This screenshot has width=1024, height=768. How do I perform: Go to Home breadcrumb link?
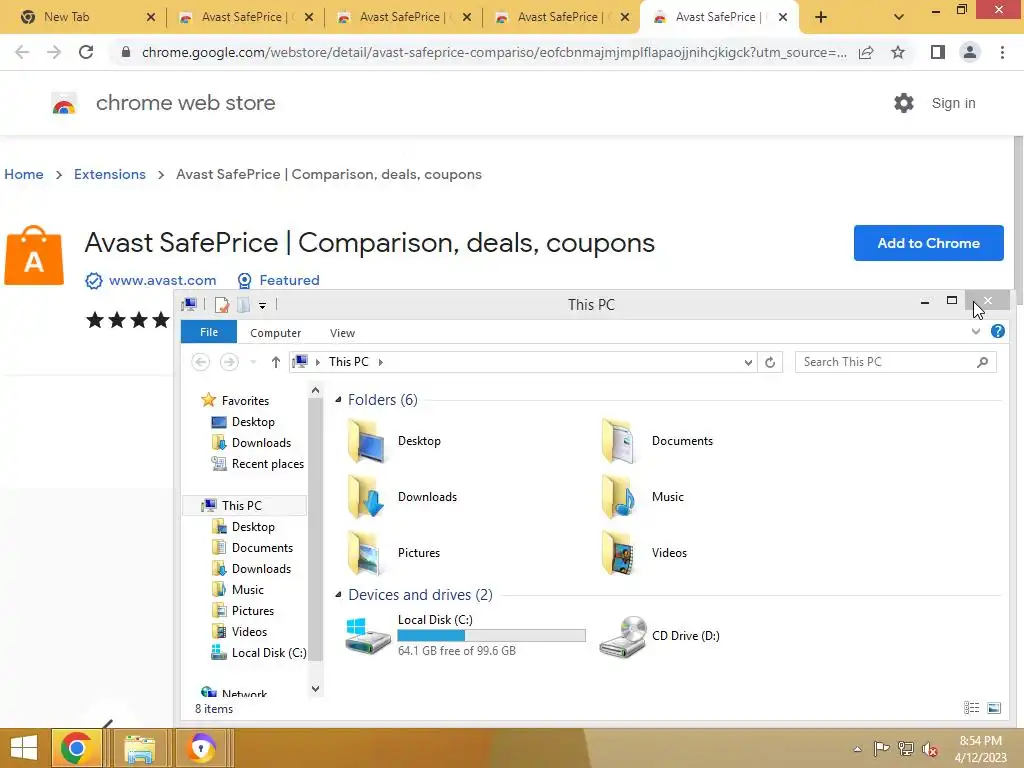24,174
